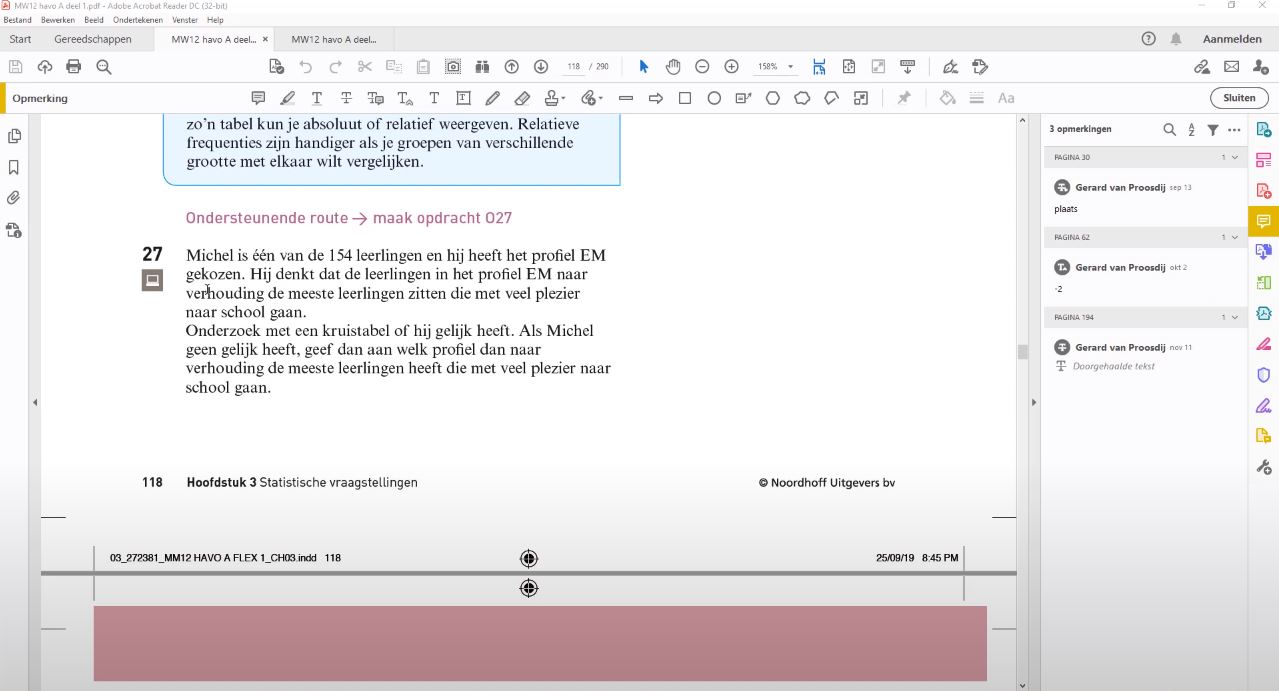The width and height of the screenshot is (1279, 691).
Task: Open comments options ellipsis menu
Action: tap(1234, 130)
